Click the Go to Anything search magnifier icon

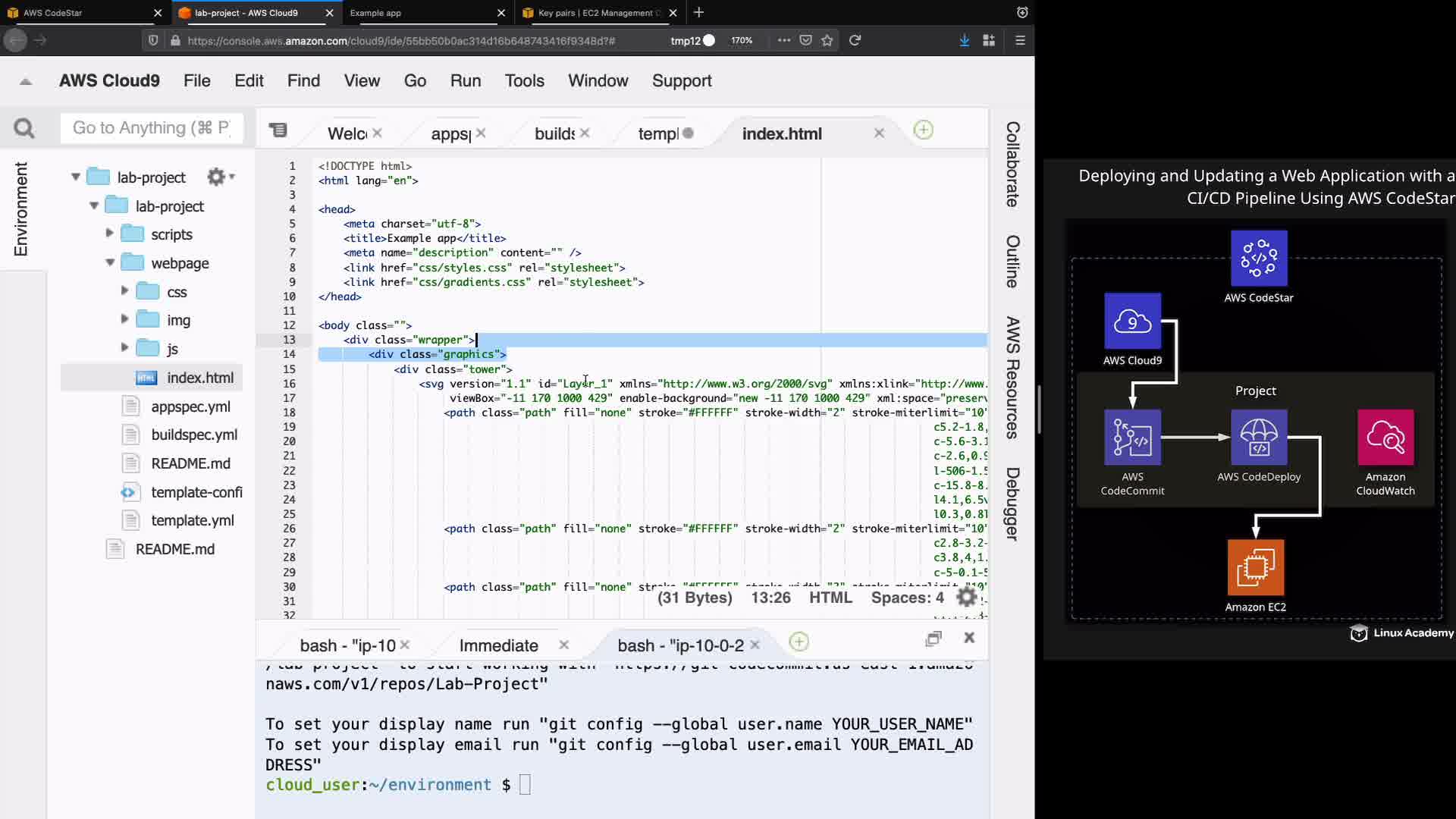[x=24, y=128]
